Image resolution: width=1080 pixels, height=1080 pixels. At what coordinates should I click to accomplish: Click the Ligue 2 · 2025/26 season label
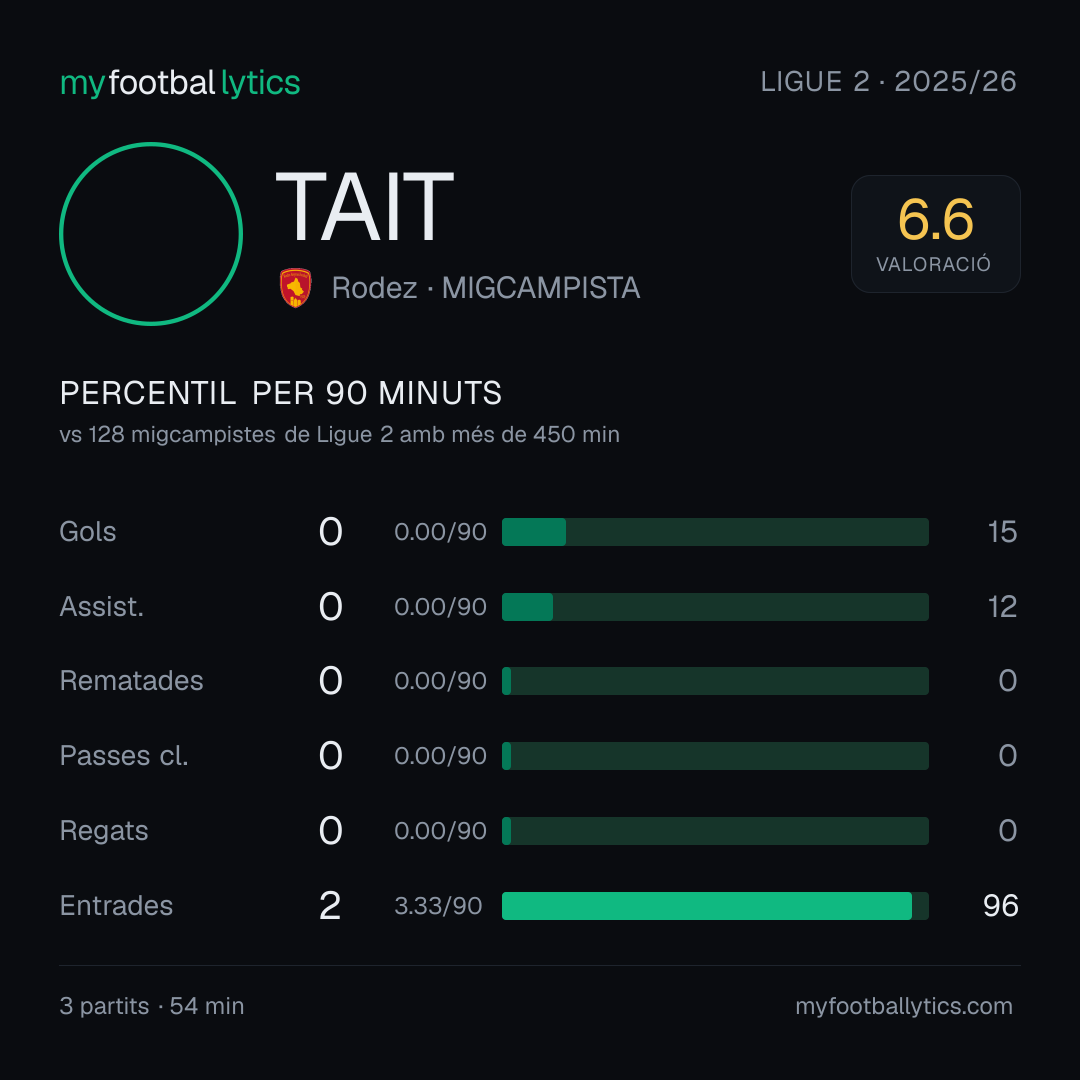pos(889,82)
